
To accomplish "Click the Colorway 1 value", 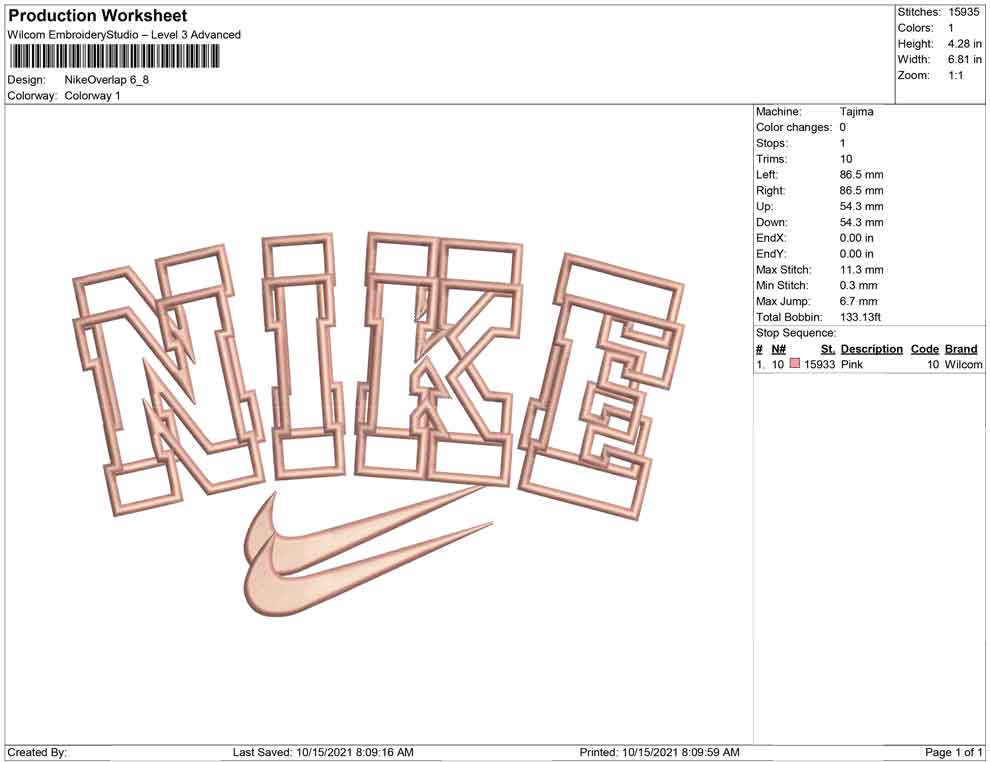I will (x=92, y=96).
